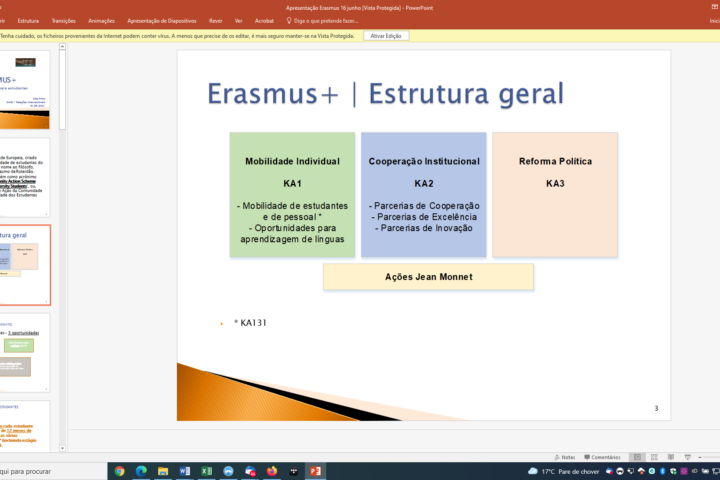Open Firefox from the taskbar
The image size is (720, 480).
pos(272,471)
